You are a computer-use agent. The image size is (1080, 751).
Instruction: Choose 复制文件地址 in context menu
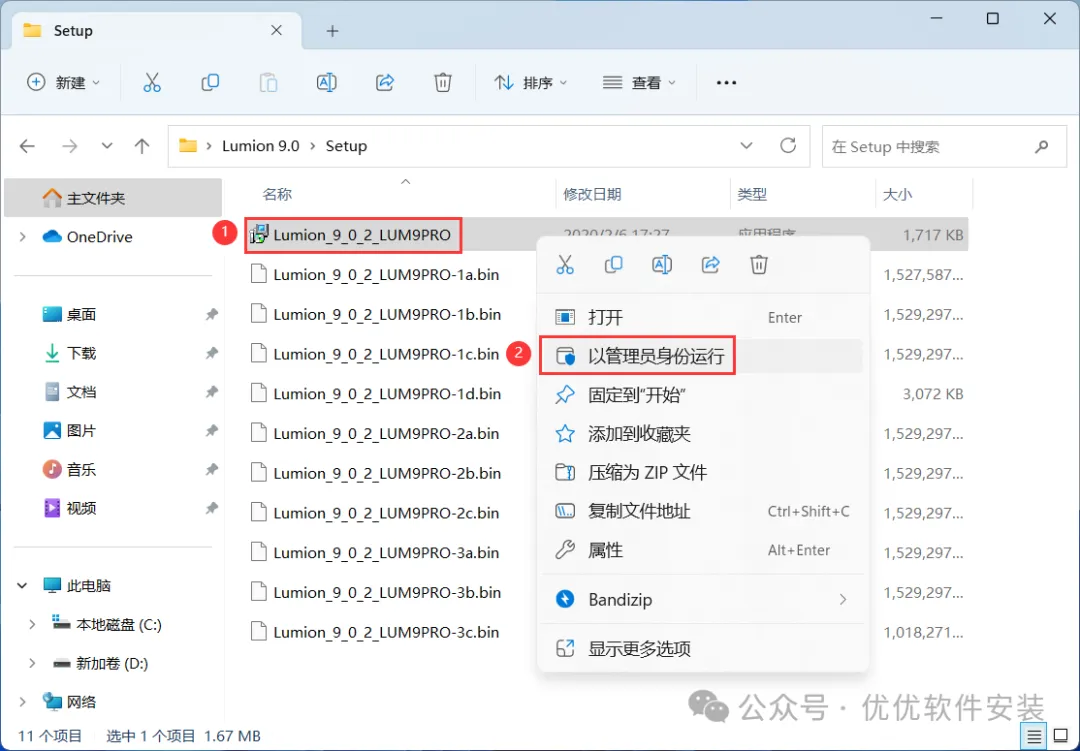pos(703,511)
